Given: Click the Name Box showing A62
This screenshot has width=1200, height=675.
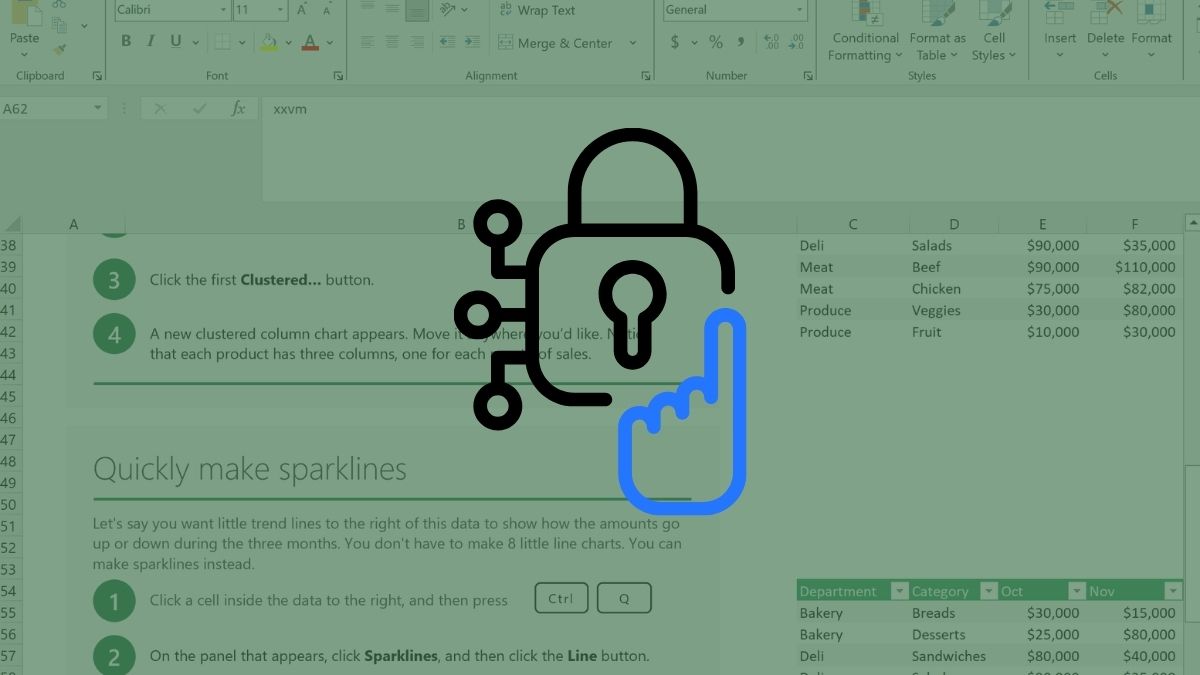Looking at the screenshot, I should pyautogui.click(x=47, y=108).
